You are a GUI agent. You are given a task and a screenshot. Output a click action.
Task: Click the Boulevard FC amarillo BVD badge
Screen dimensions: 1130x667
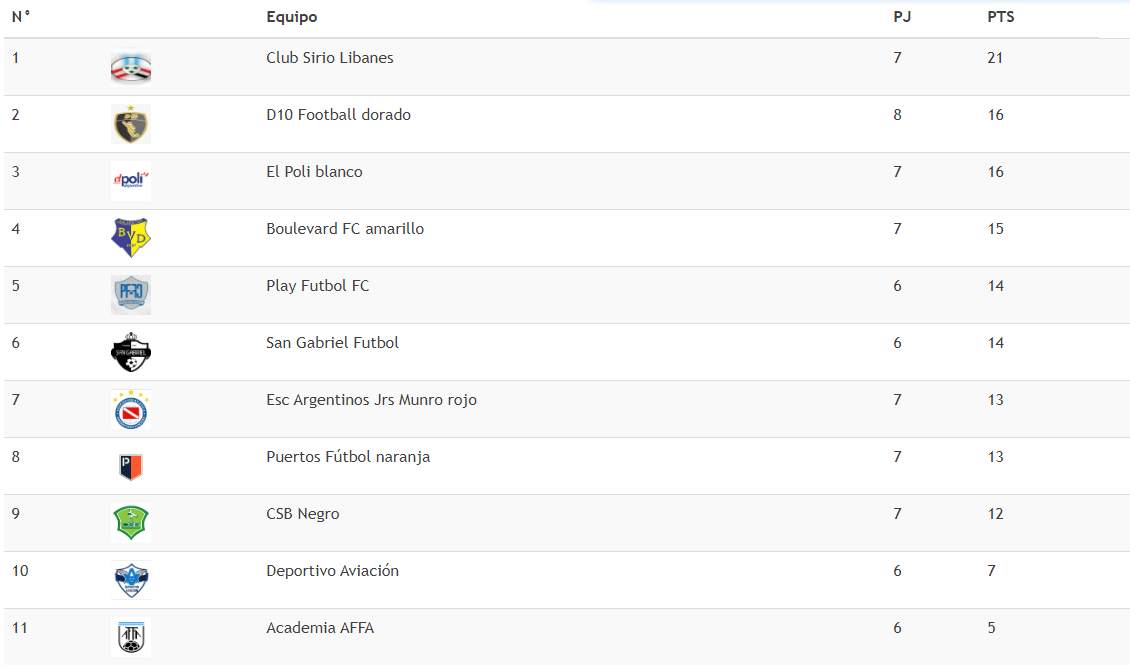[x=131, y=238]
